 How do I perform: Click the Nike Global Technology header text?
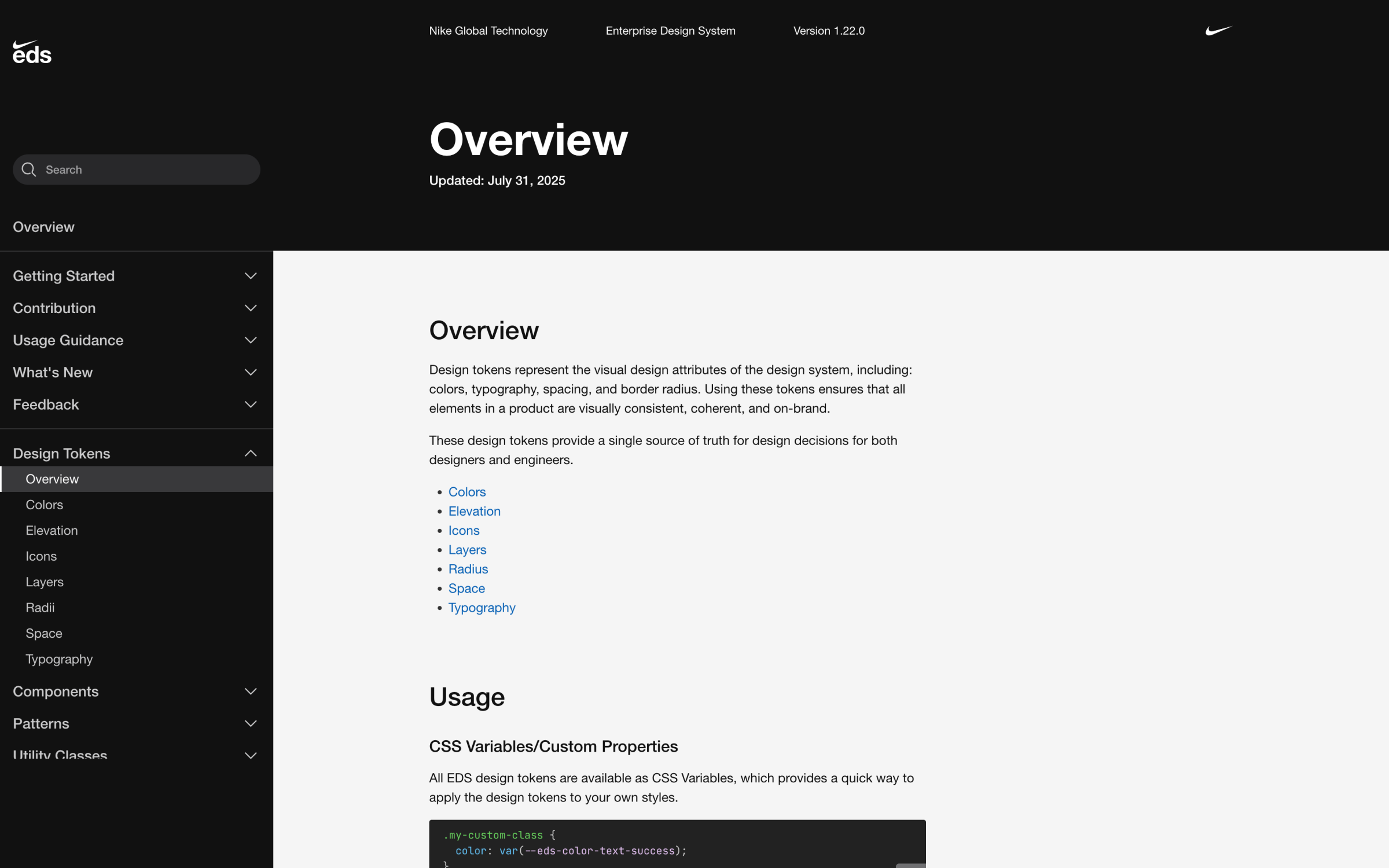[488, 31]
